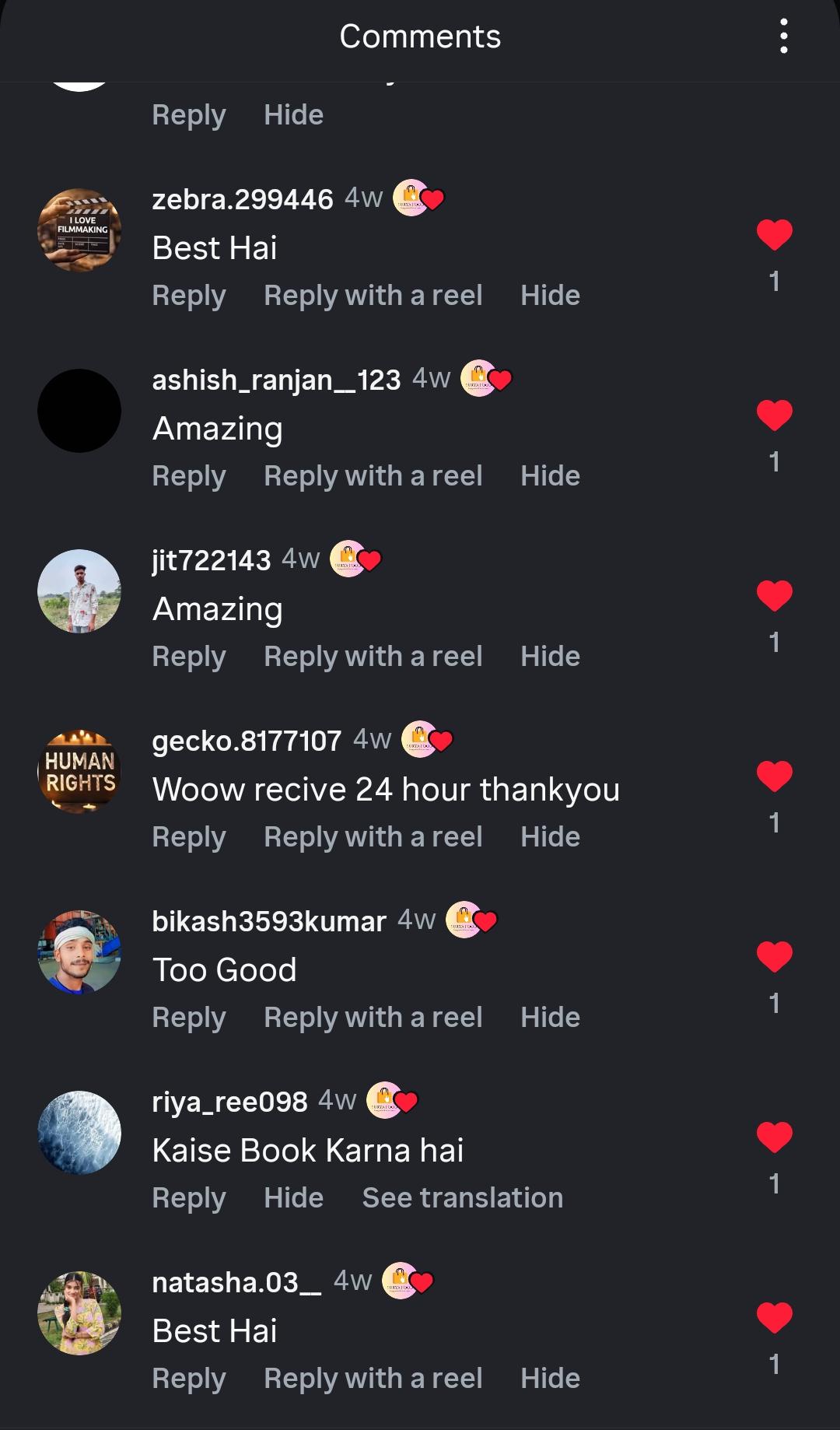Viewport: 840px width, 1430px height.
Task: See translation of riya_ree098's comment
Action: click(462, 1197)
